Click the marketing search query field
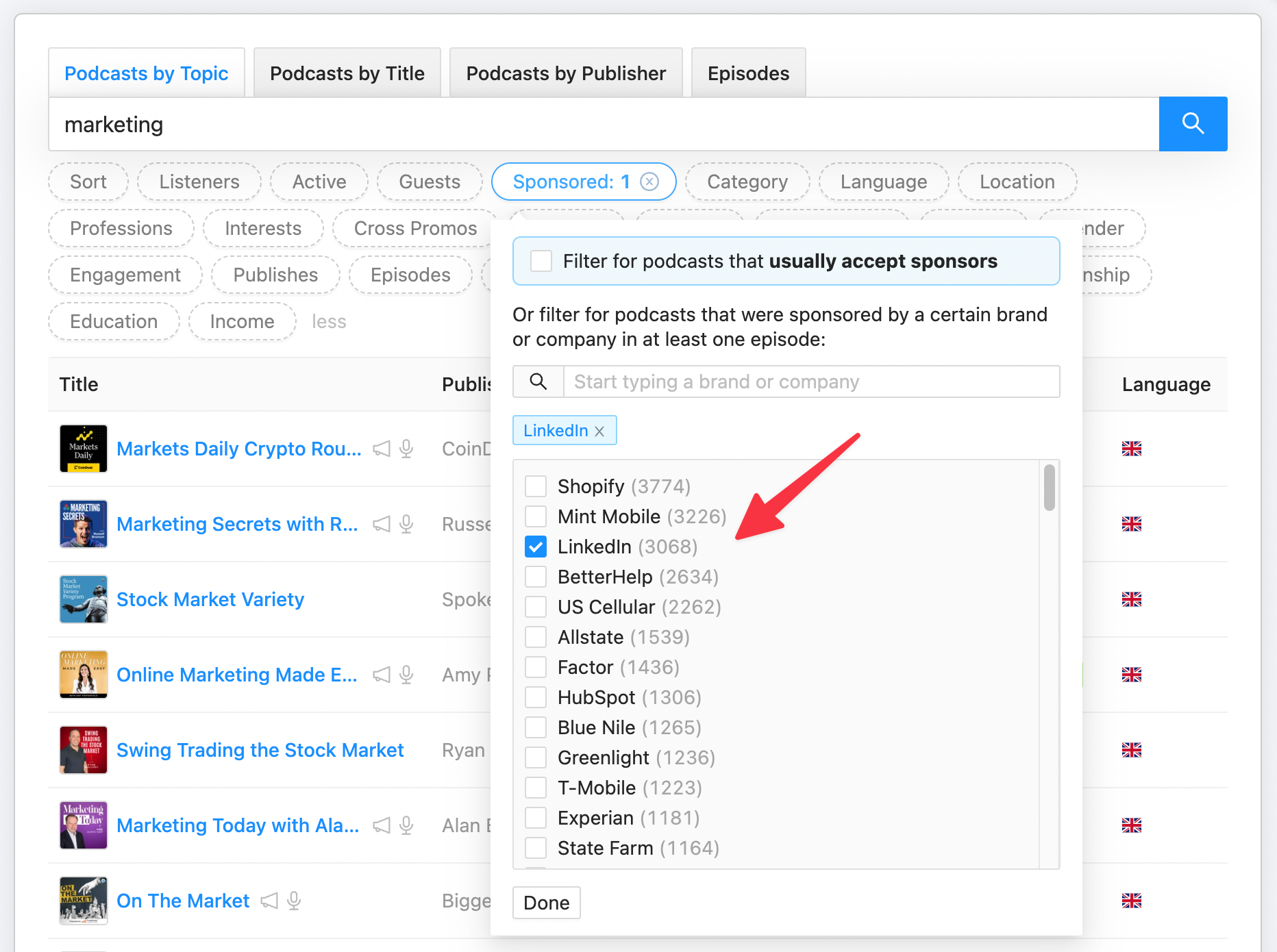The width and height of the screenshot is (1277, 952). 604,124
